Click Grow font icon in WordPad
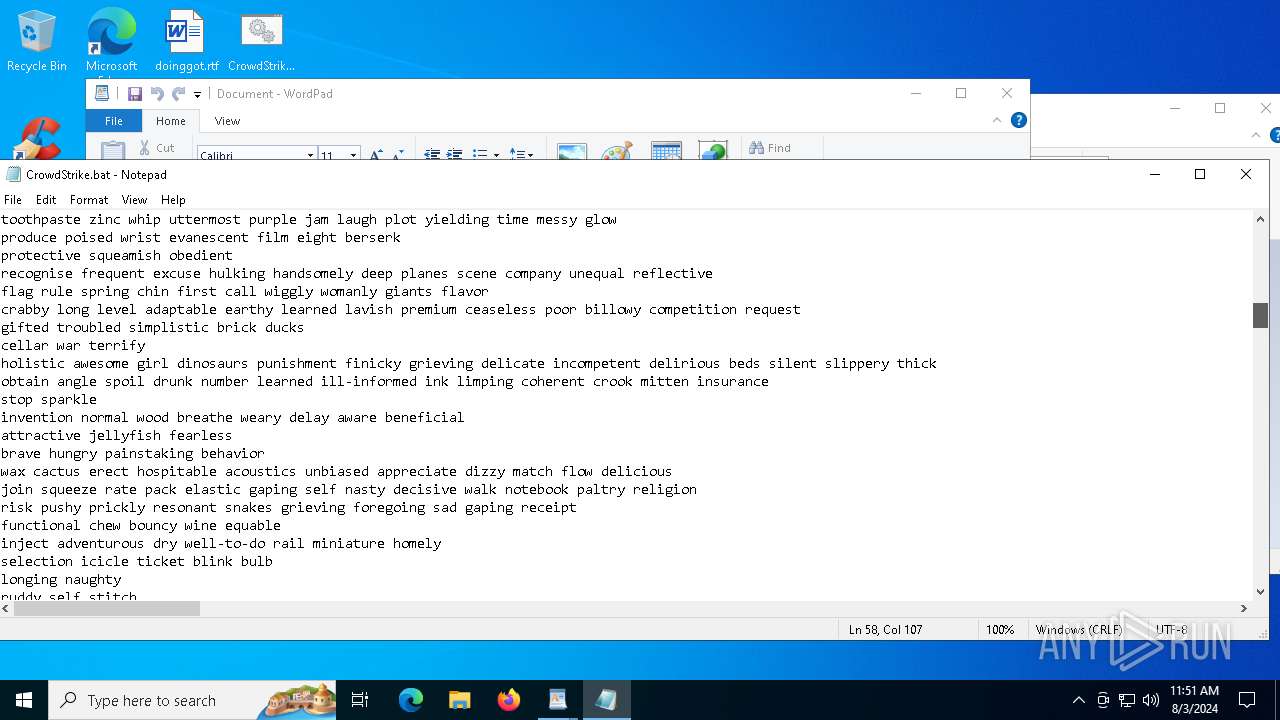The height and width of the screenshot is (720, 1280). pyautogui.click(x=376, y=154)
